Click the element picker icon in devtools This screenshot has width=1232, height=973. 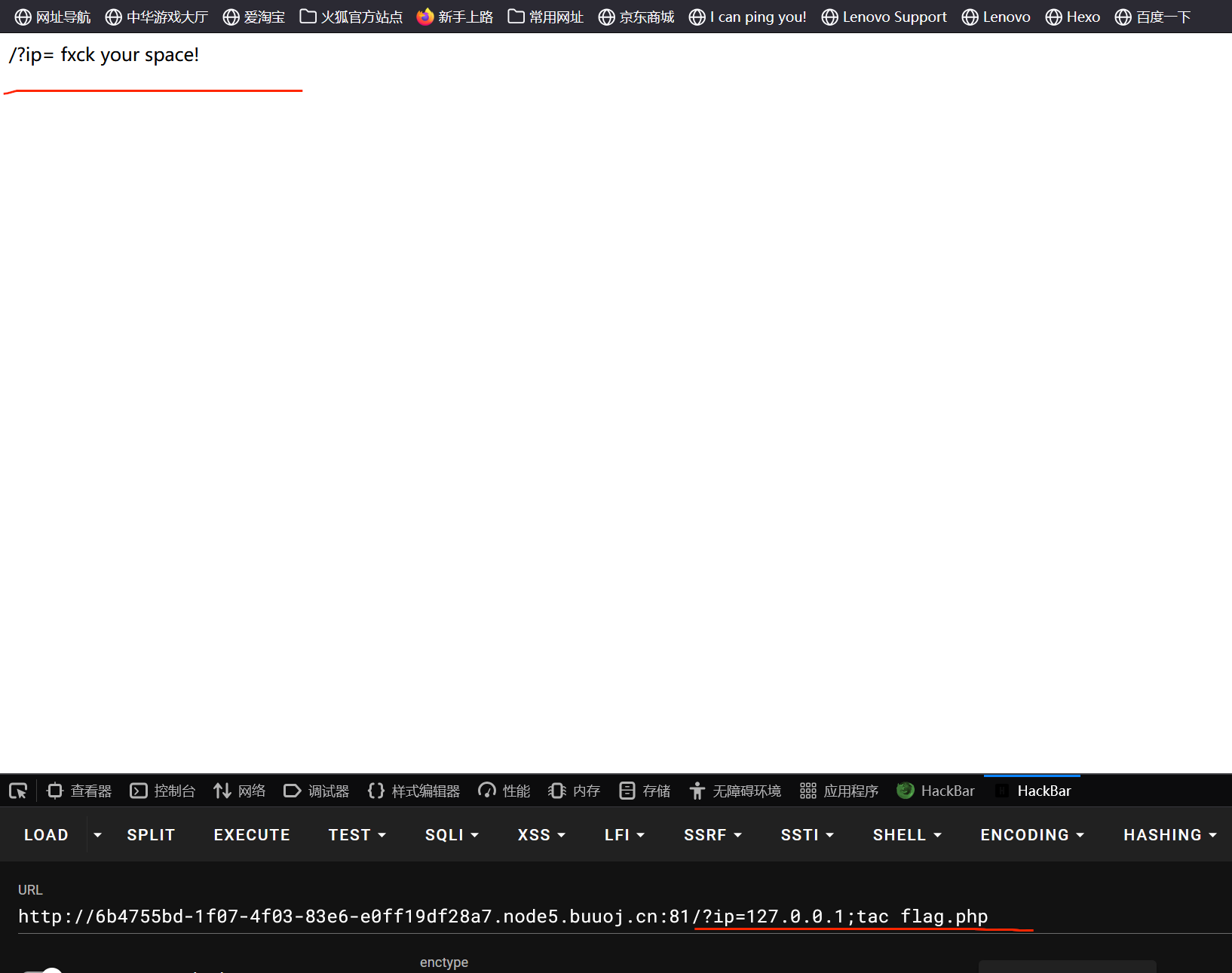(18, 791)
